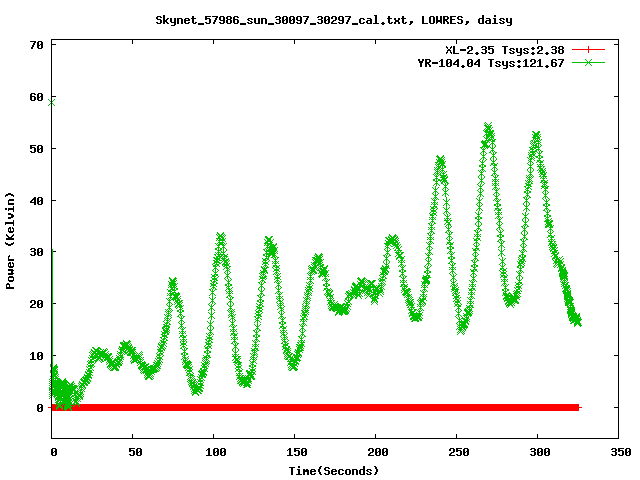Click the green peak near 300 seconds
The width and height of the screenshot is (640, 480).
(536, 136)
